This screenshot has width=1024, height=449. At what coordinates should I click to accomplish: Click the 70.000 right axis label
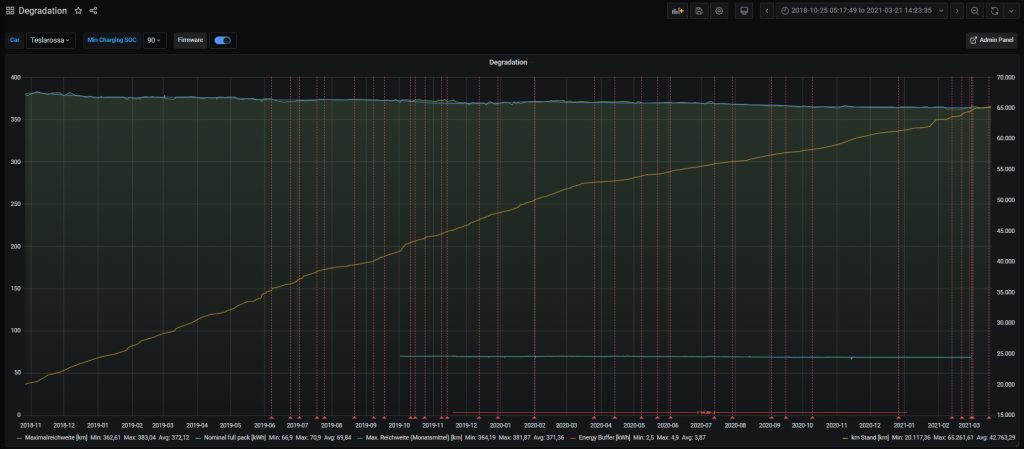1006,78
